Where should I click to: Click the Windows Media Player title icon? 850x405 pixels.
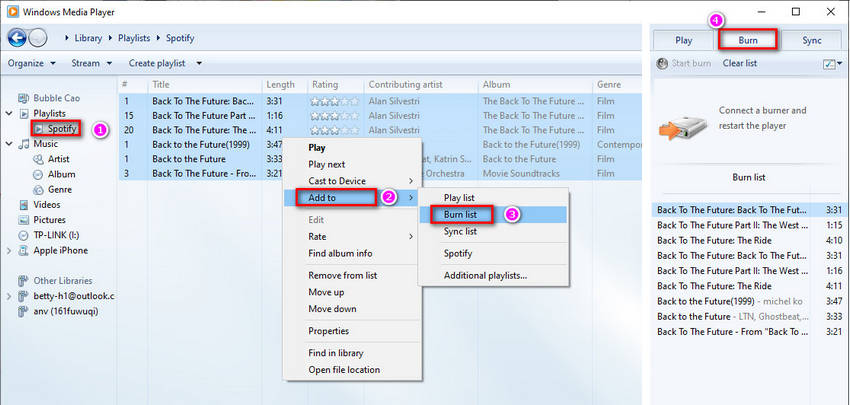[12, 11]
